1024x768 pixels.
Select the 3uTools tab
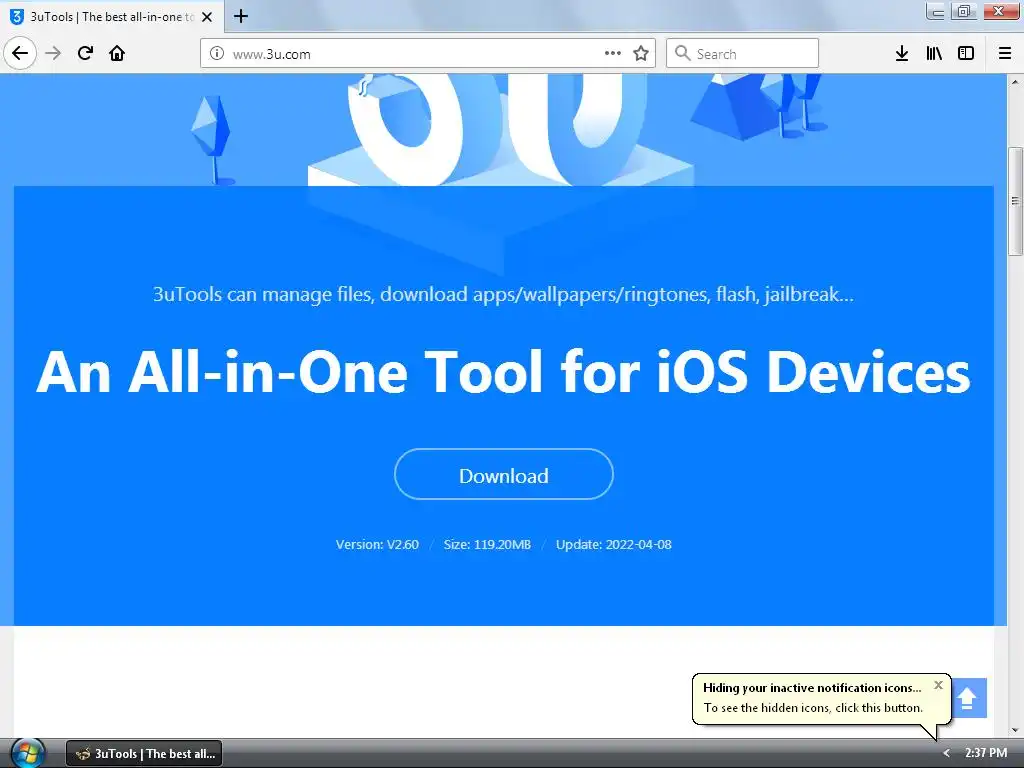(x=112, y=16)
